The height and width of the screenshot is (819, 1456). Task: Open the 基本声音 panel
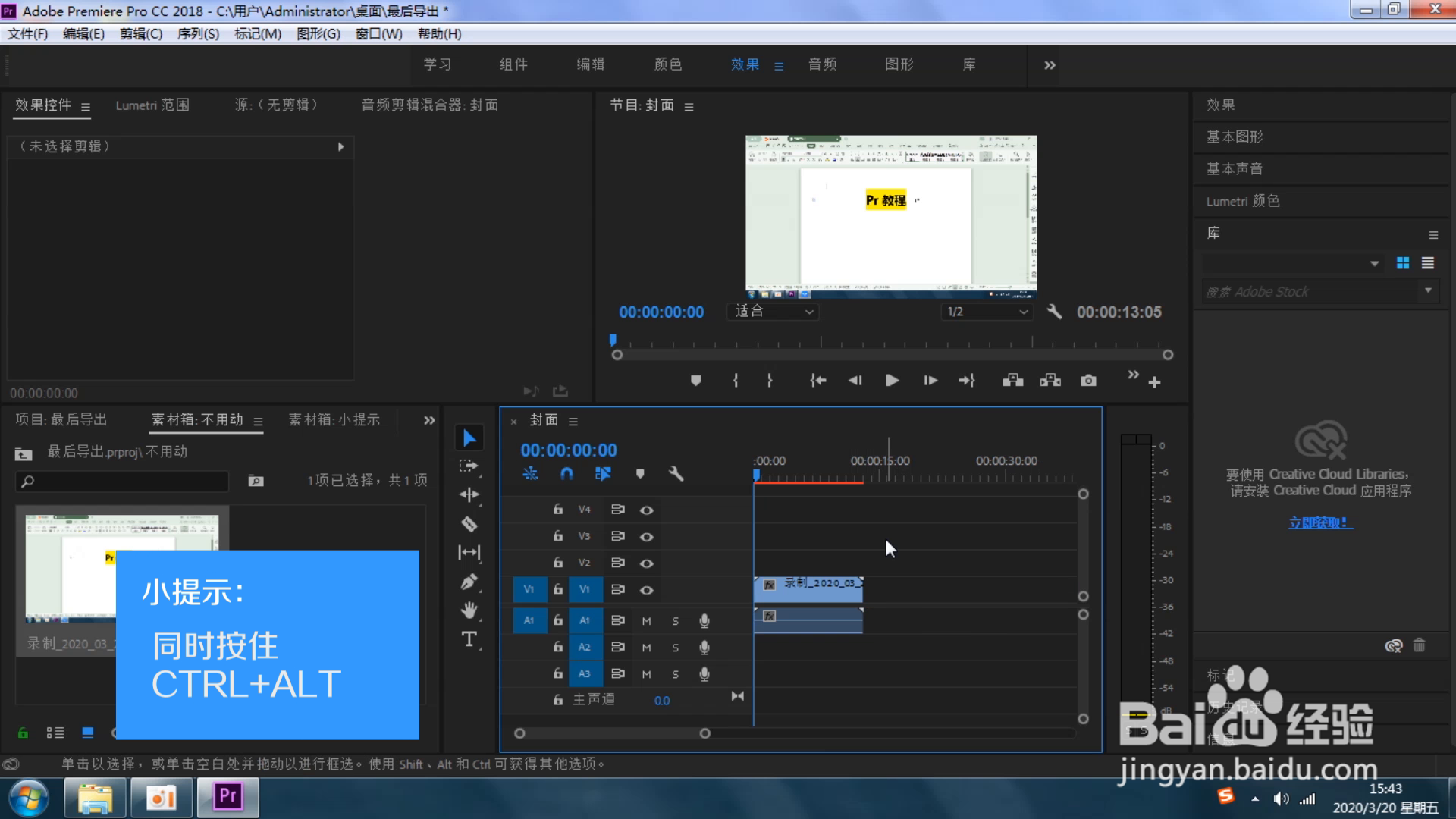[x=1235, y=169]
